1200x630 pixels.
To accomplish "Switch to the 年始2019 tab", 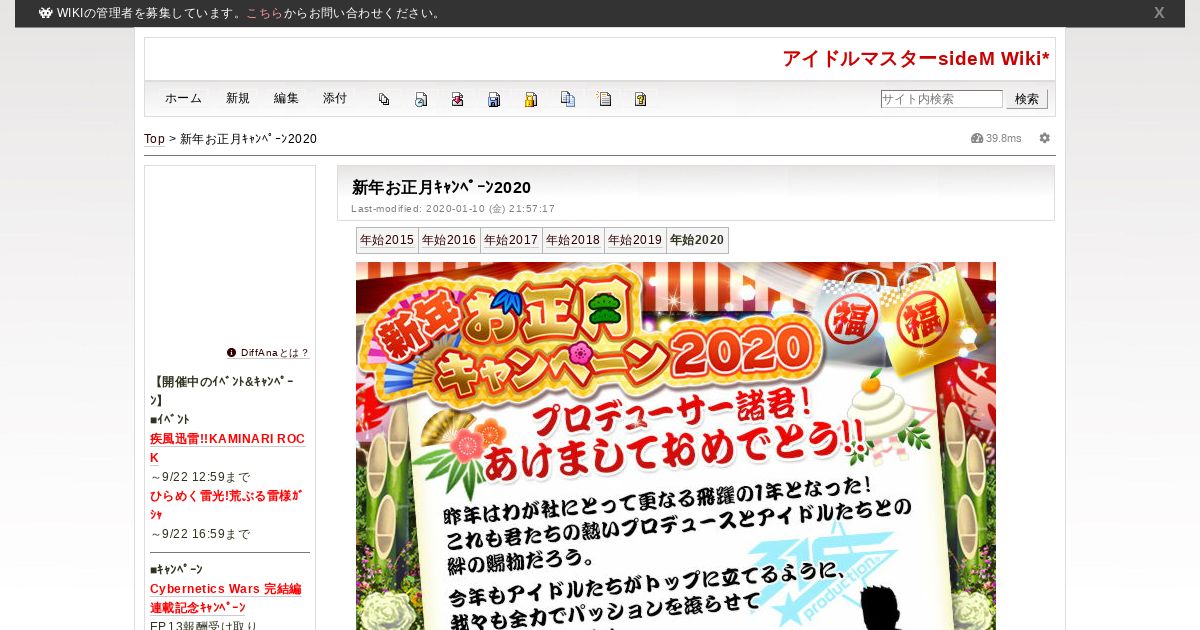I will pos(635,240).
